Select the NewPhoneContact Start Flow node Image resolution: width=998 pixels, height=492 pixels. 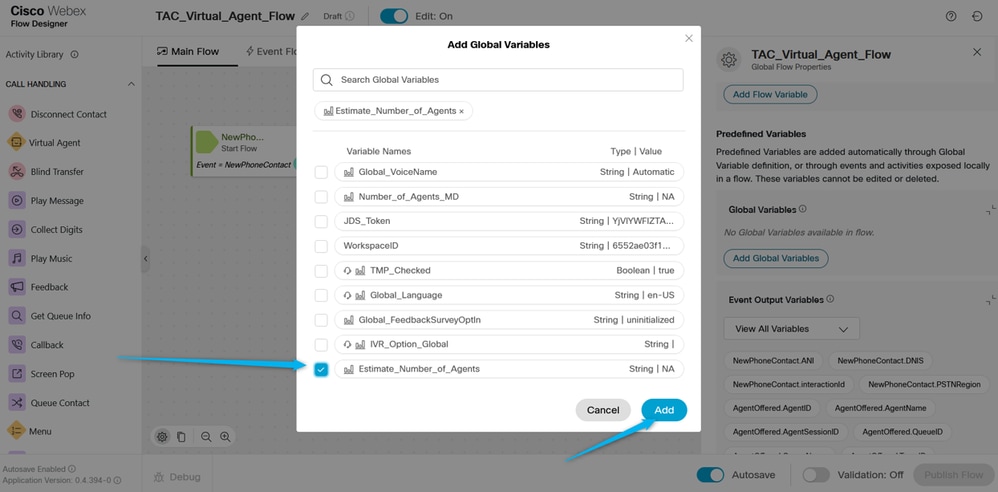click(x=244, y=151)
